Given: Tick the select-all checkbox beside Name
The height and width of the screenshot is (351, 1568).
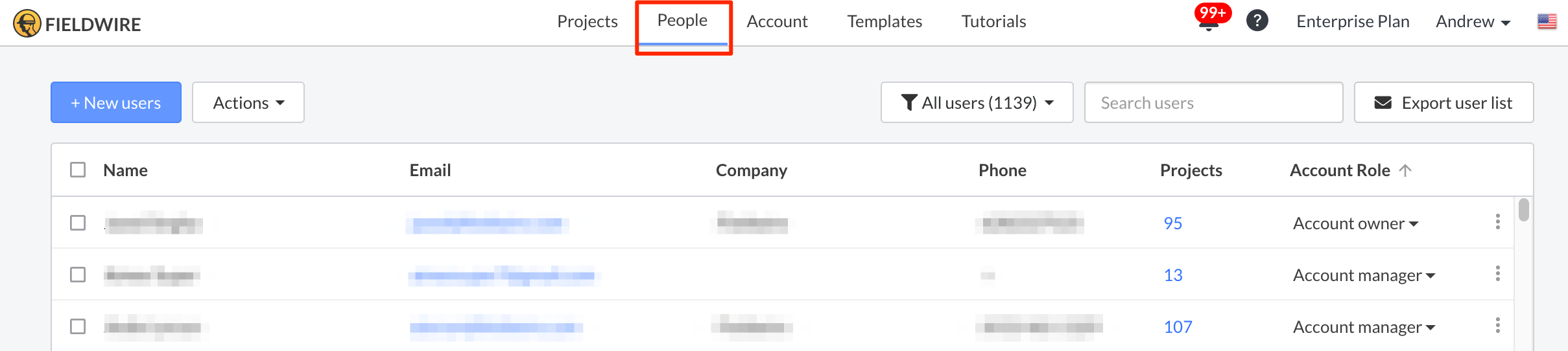Looking at the screenshot, I should click(x=78, y=170).
